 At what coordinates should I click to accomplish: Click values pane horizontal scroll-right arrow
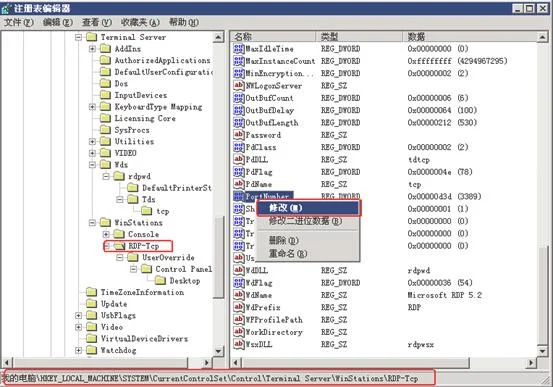click(531, 362)
